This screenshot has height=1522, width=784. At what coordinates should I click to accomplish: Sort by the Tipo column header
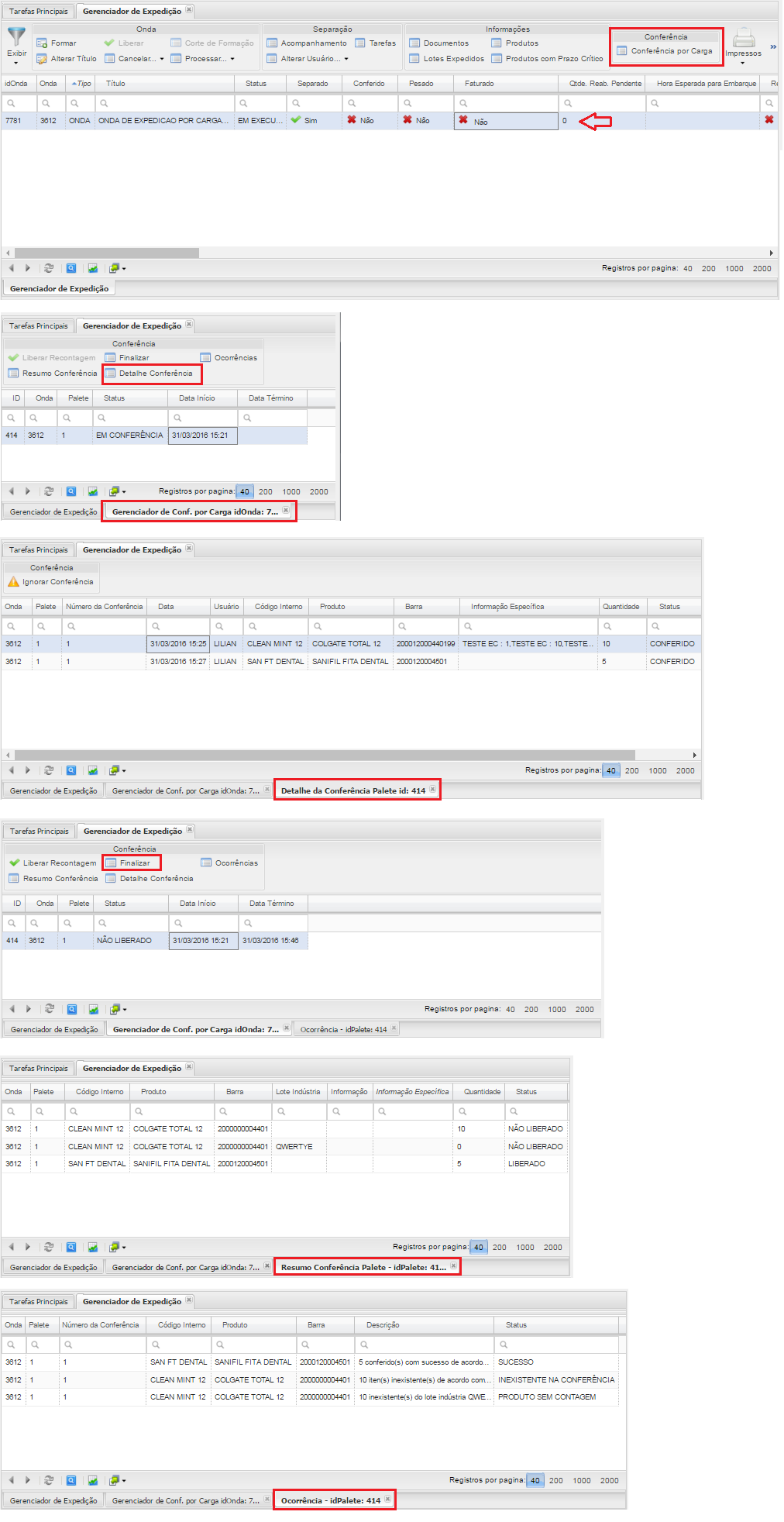pyautogui.click(x=81, y=84)
